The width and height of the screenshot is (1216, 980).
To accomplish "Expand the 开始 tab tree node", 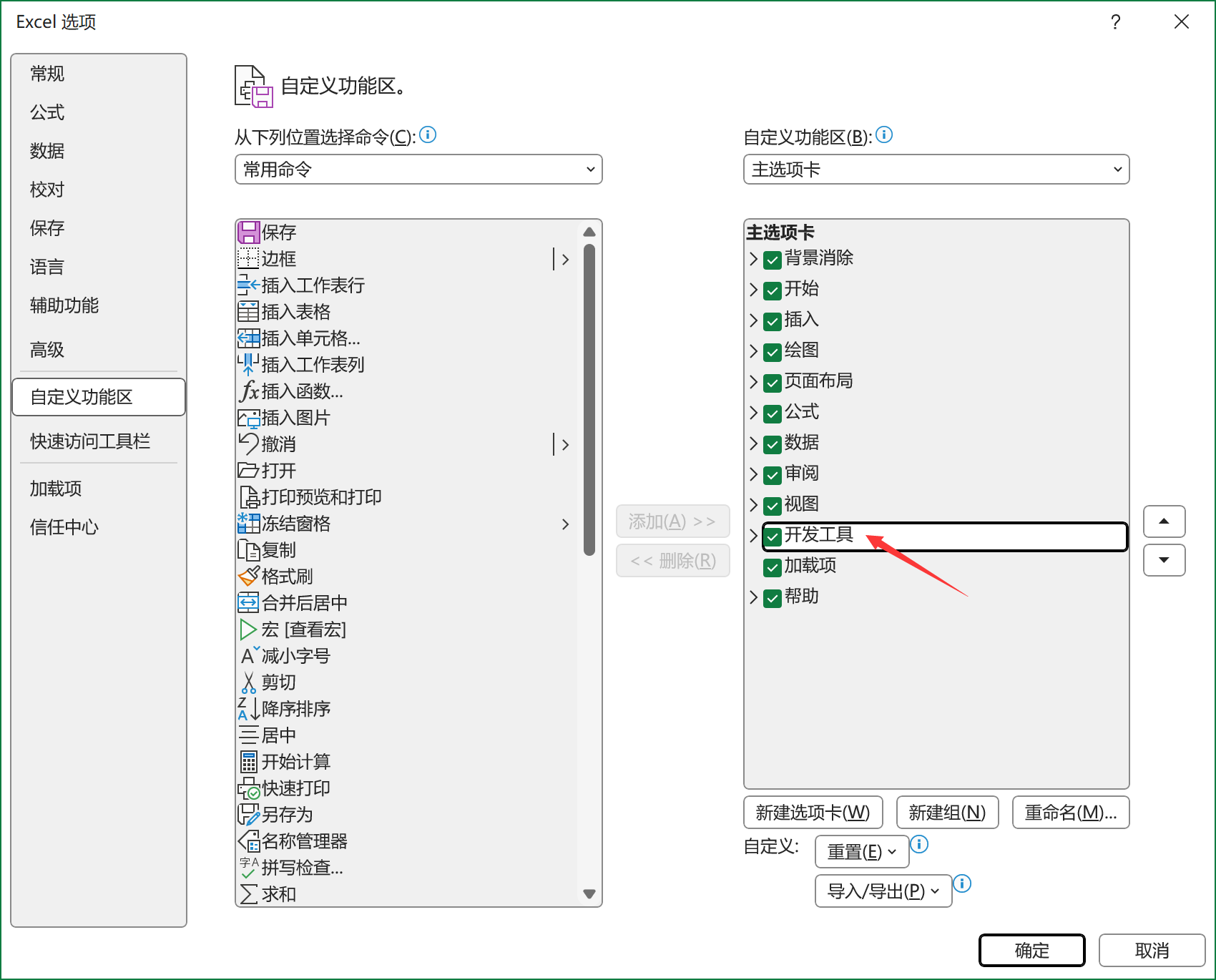I will [753, 290].
